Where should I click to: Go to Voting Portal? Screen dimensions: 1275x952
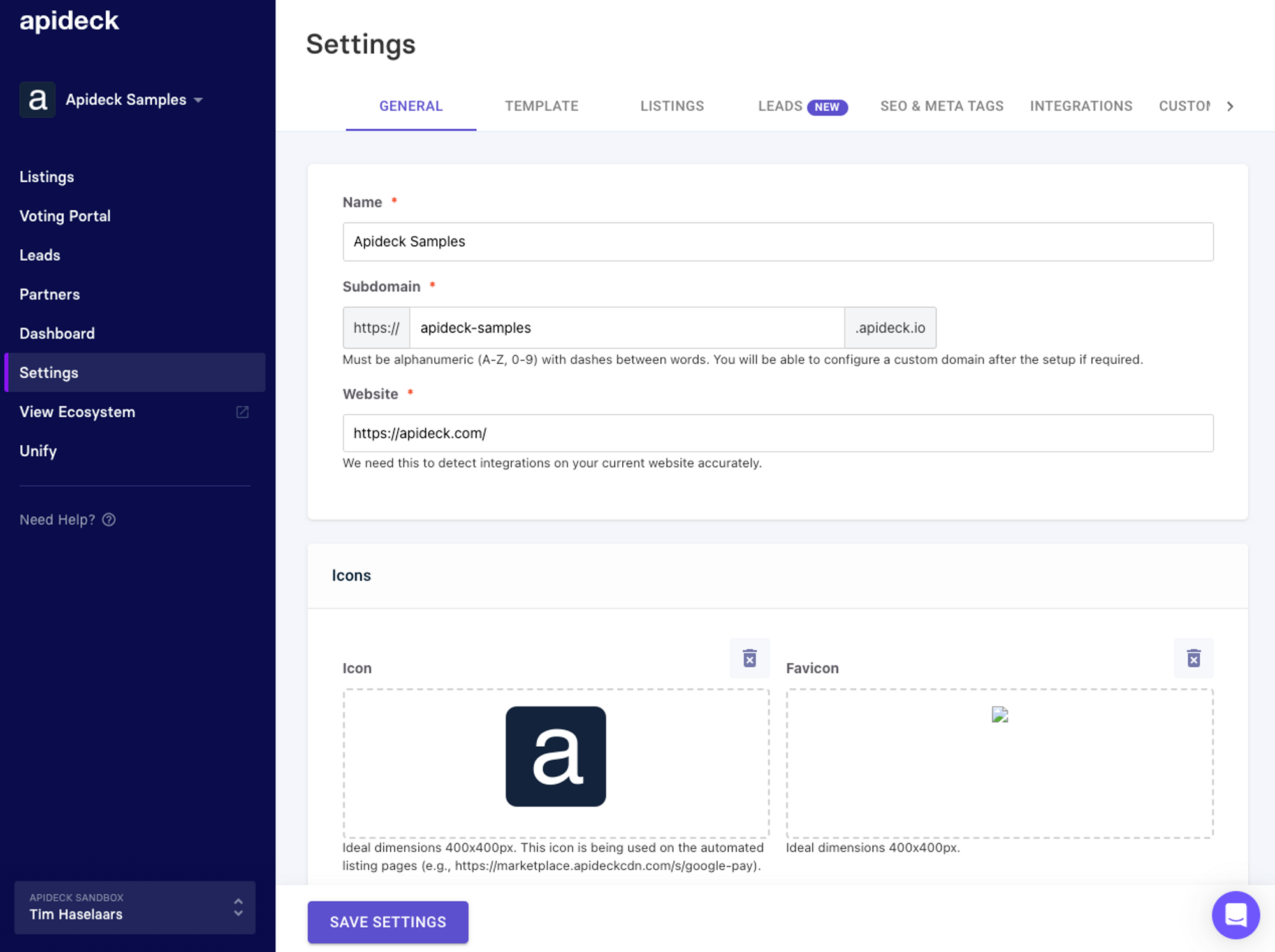pyautogui.click(x=65, y=216)
